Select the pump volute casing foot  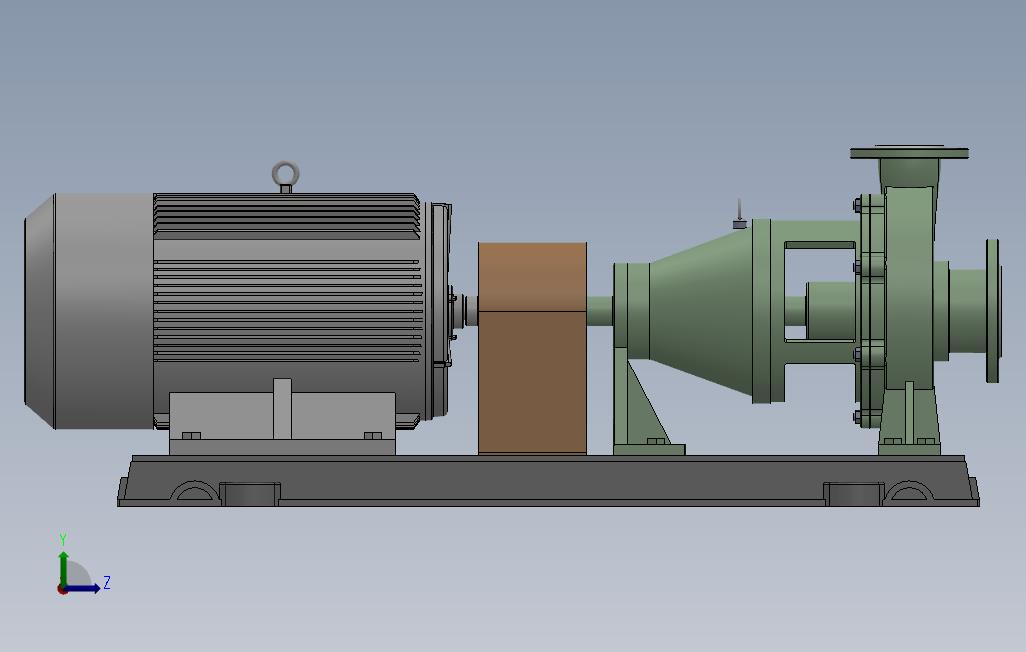[x=910, y=419]
